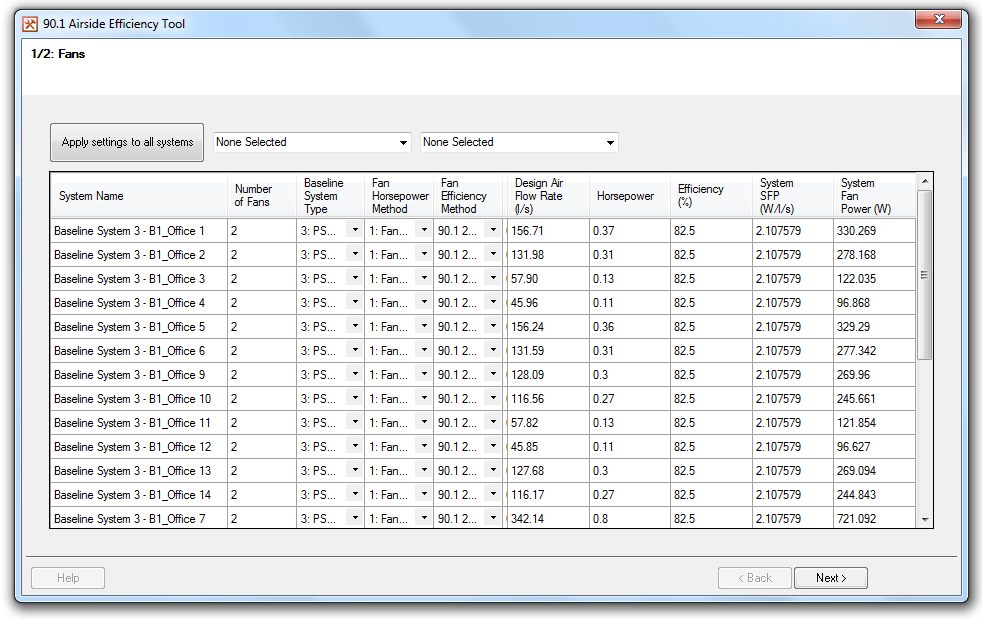
Task: Click the 90.1 Airside Efficiency Tool app icon
Action: coord(30,24)
